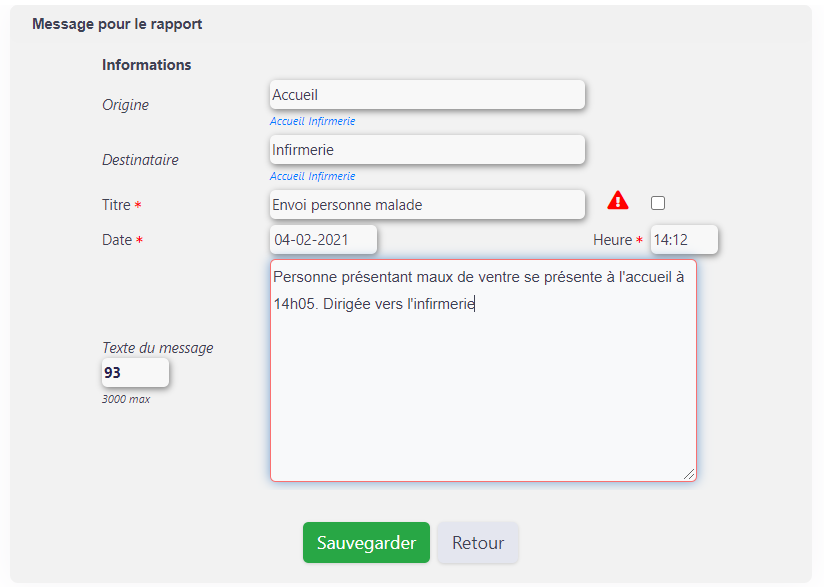Select Accueil link under Origine field

287,121
